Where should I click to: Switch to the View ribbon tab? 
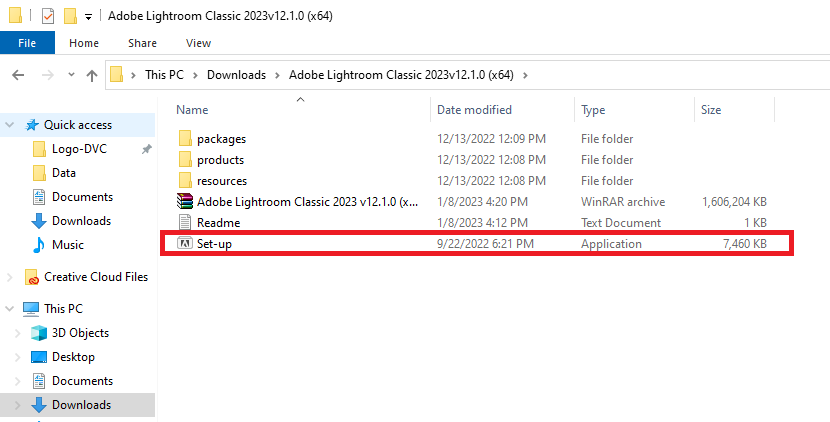[x=198, y=43]
